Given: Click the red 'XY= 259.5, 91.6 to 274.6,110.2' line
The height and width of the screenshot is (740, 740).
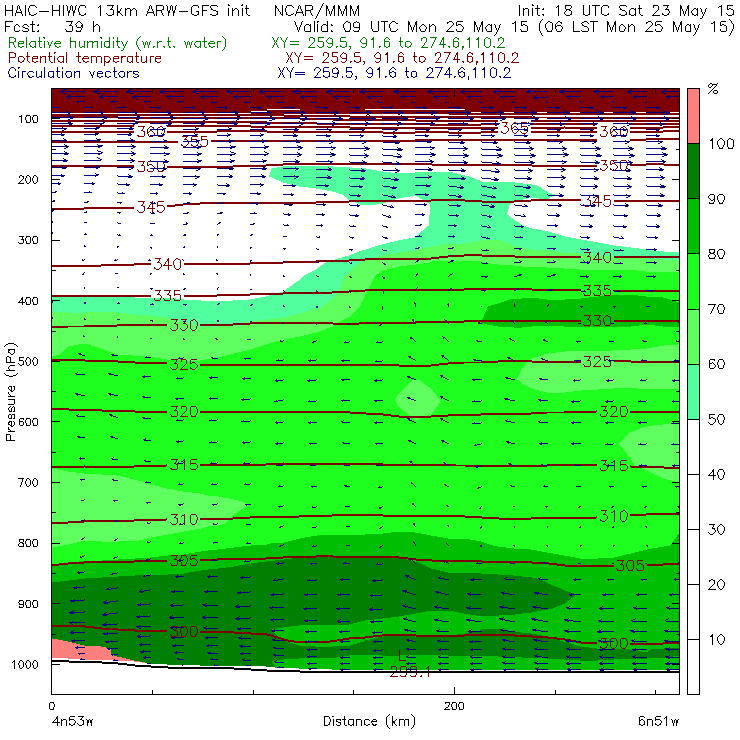Looking at the screenshot, I should 402,58.
